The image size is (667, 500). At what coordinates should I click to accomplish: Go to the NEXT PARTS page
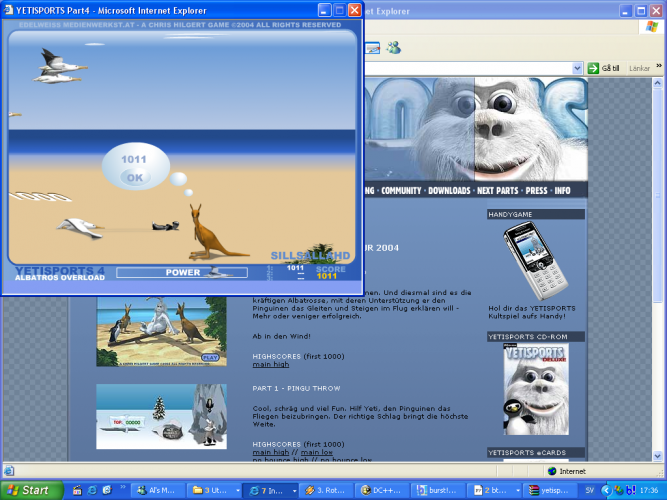click(x=498, y=190)
